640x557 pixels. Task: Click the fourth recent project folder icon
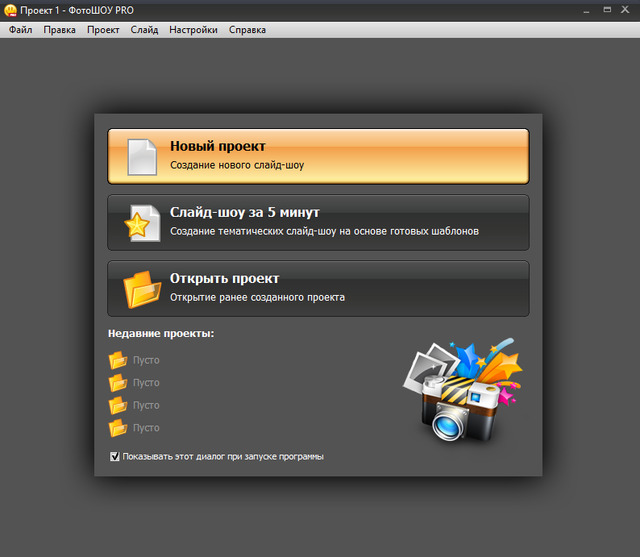coord(118,428)
